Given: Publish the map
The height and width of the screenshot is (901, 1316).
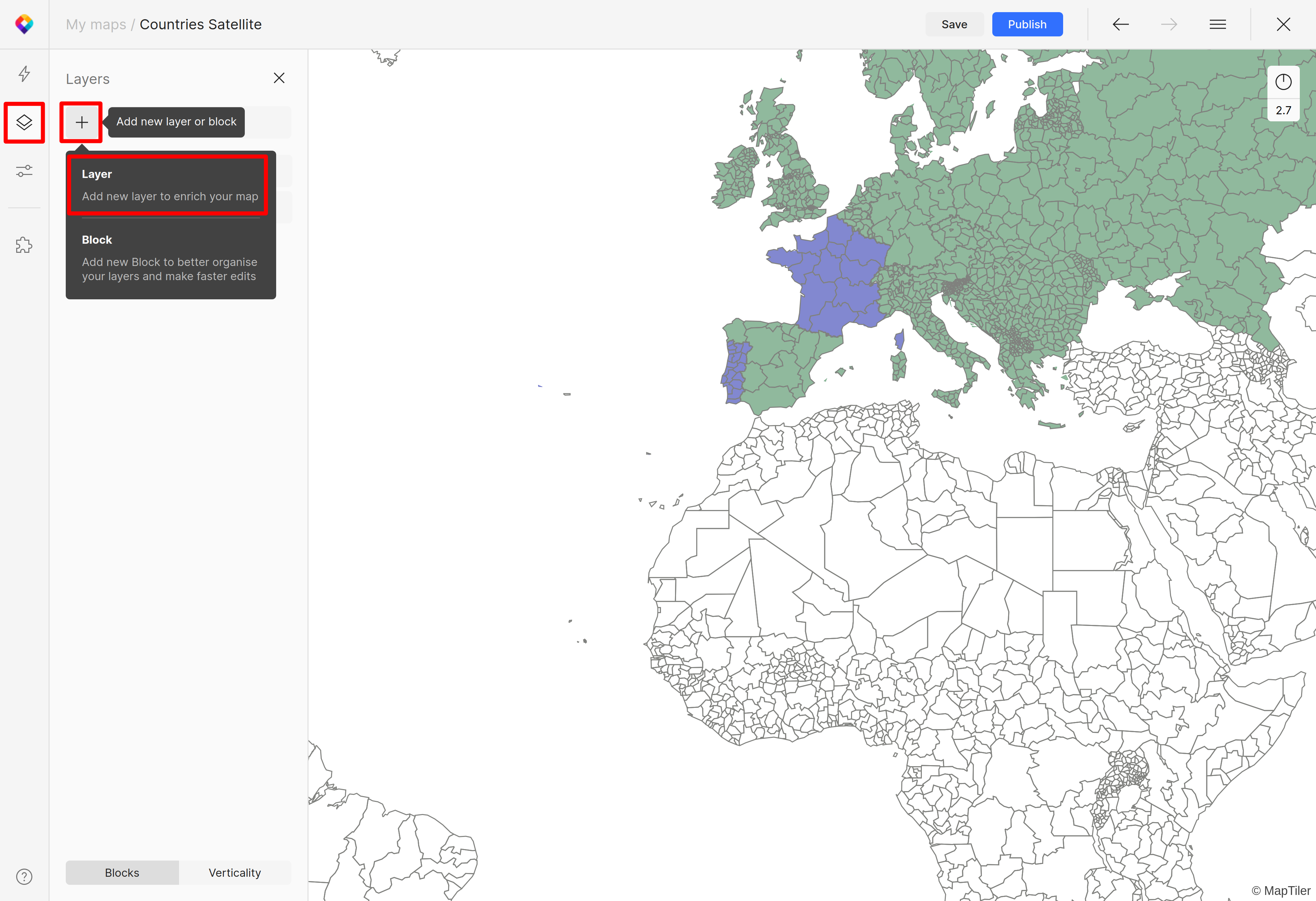Looking at the screenshot, I should tap(1027, 24).
